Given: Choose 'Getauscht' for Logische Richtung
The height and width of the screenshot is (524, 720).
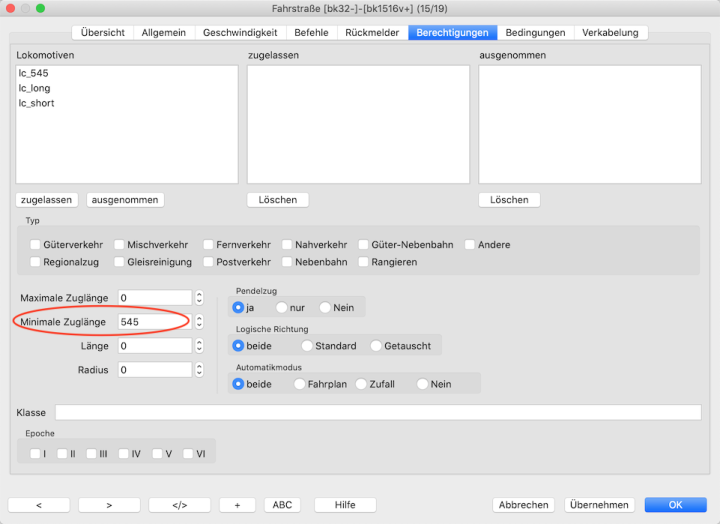Looking at the screenshot, I should 376,346.
